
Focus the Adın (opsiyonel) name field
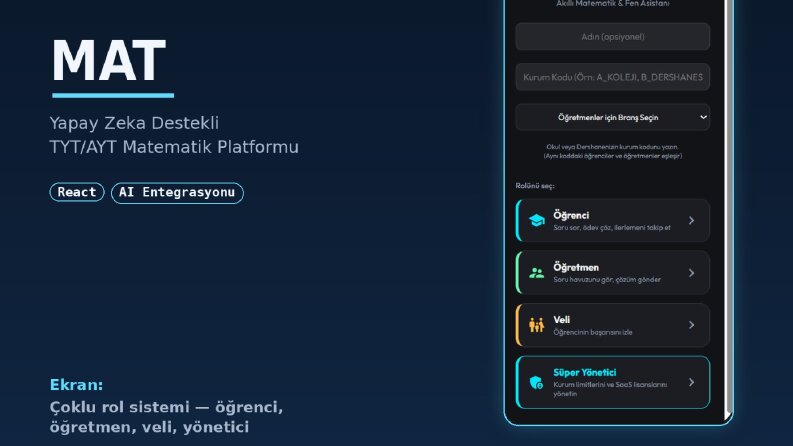[x=612, y=36]
